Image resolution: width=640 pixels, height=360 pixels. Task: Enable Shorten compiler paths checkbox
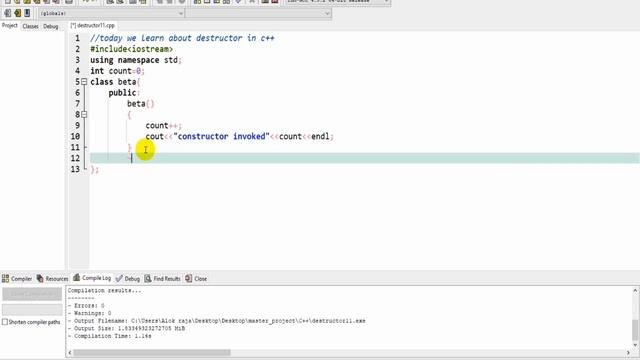point(5,322)
